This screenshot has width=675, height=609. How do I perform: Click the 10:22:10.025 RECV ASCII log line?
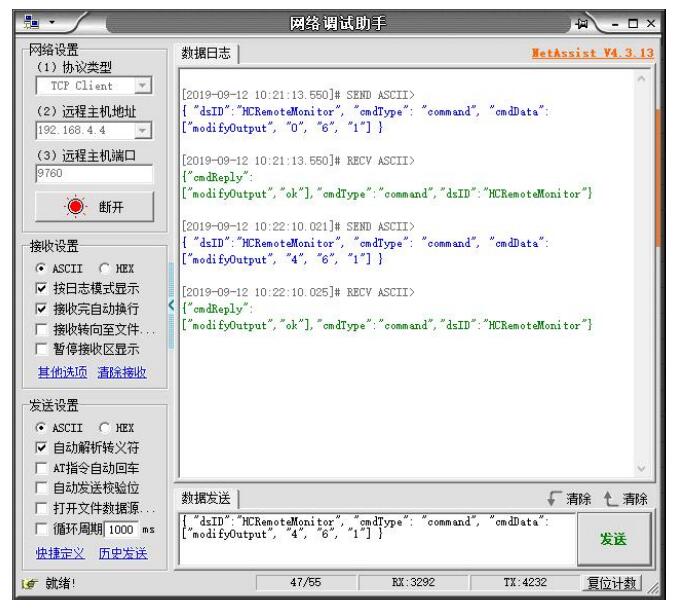point(298,292)
